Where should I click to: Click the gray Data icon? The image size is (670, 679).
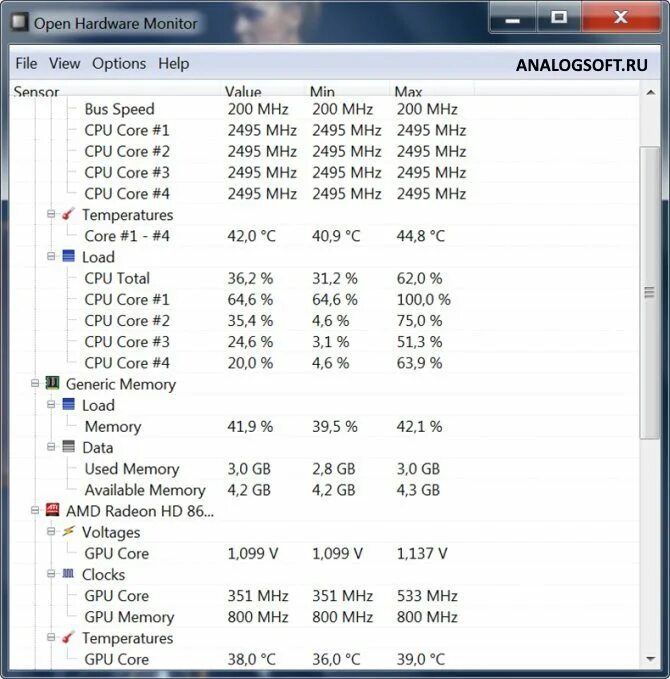[68, 446]
